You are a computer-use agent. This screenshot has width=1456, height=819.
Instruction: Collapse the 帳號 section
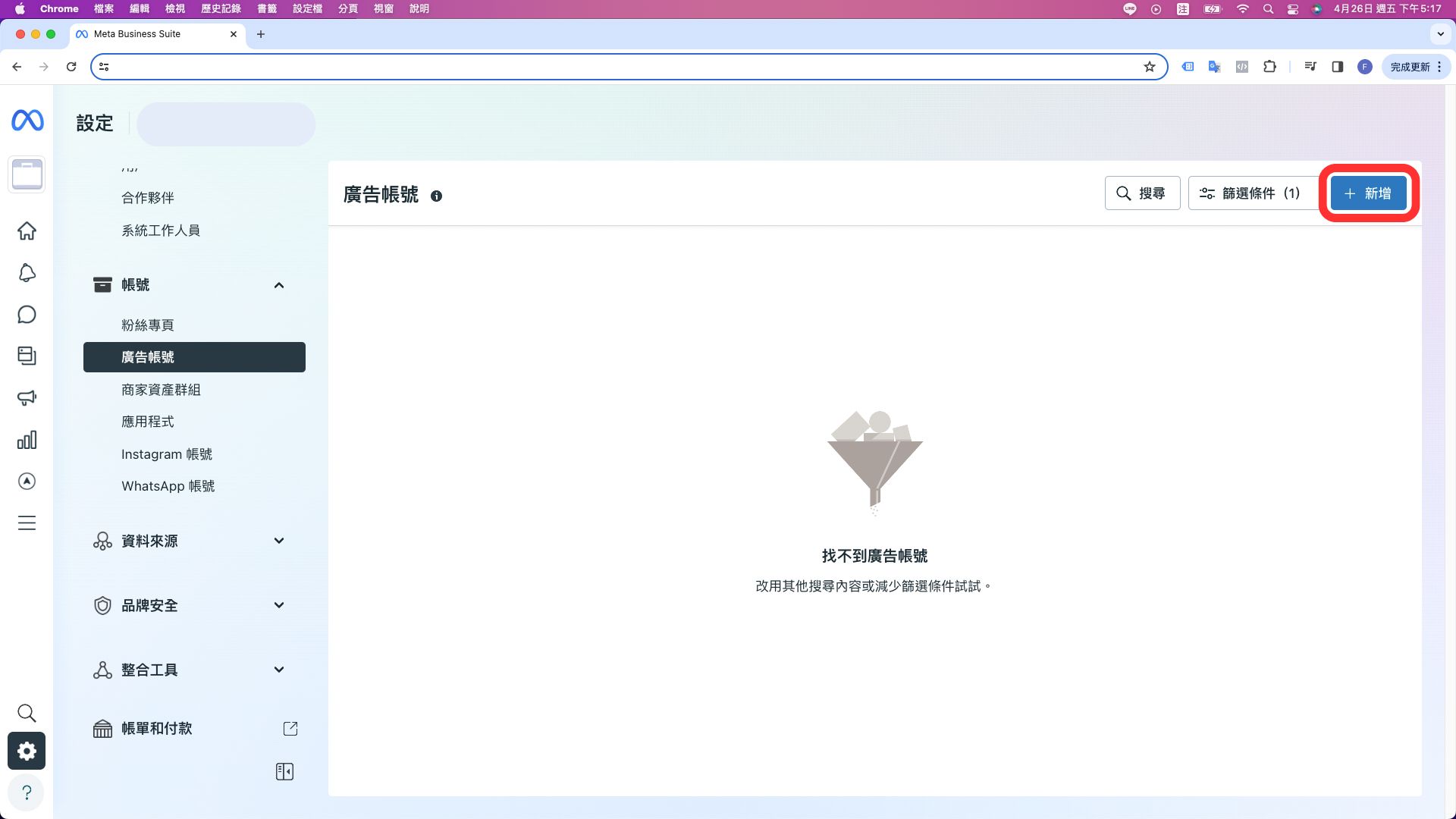279,285
